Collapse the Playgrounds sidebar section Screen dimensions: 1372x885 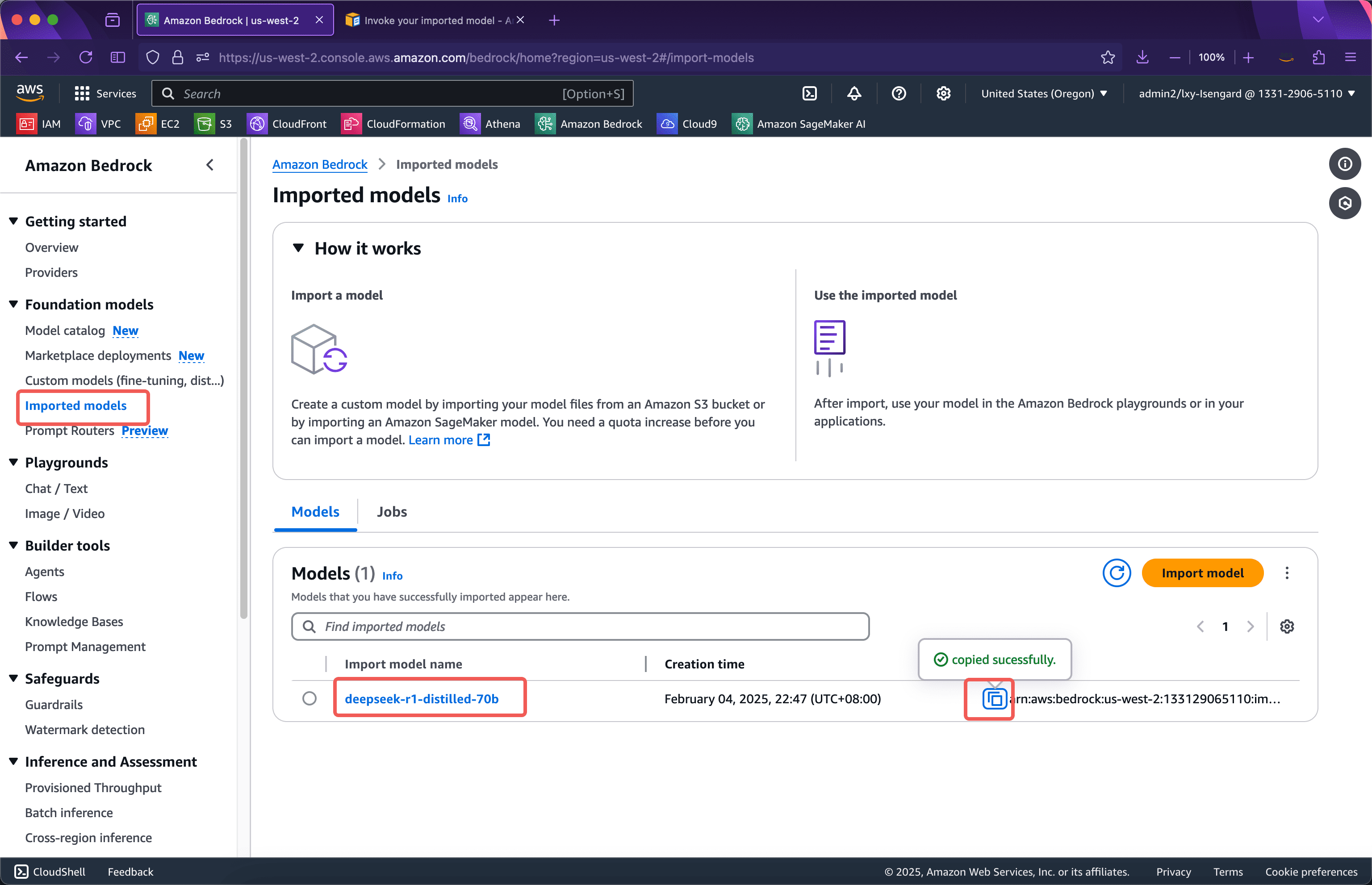[13, 463]
